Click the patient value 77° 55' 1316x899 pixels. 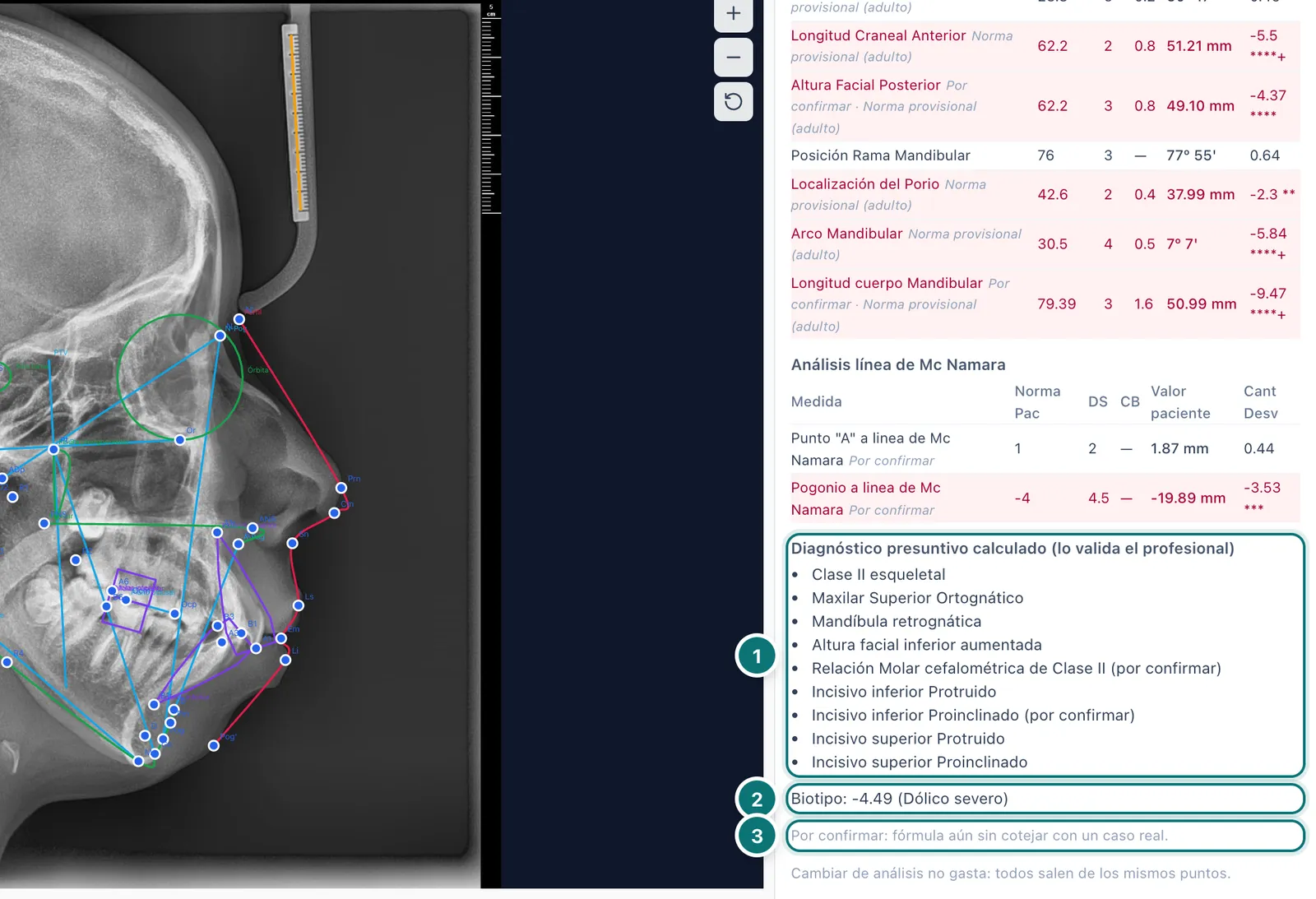tap(1191, 155)
